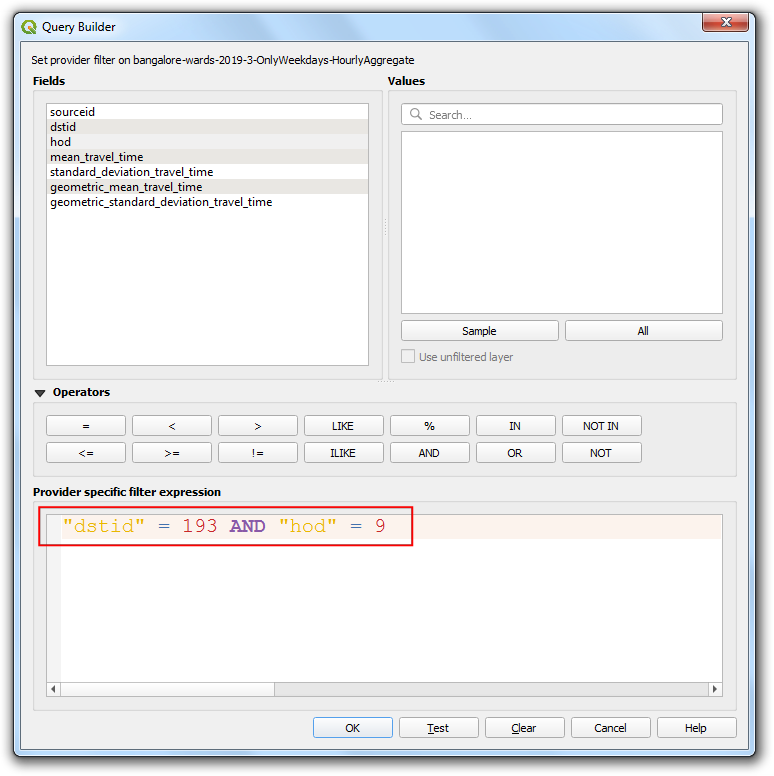Insert the != operator

click(x=257, y=453)
